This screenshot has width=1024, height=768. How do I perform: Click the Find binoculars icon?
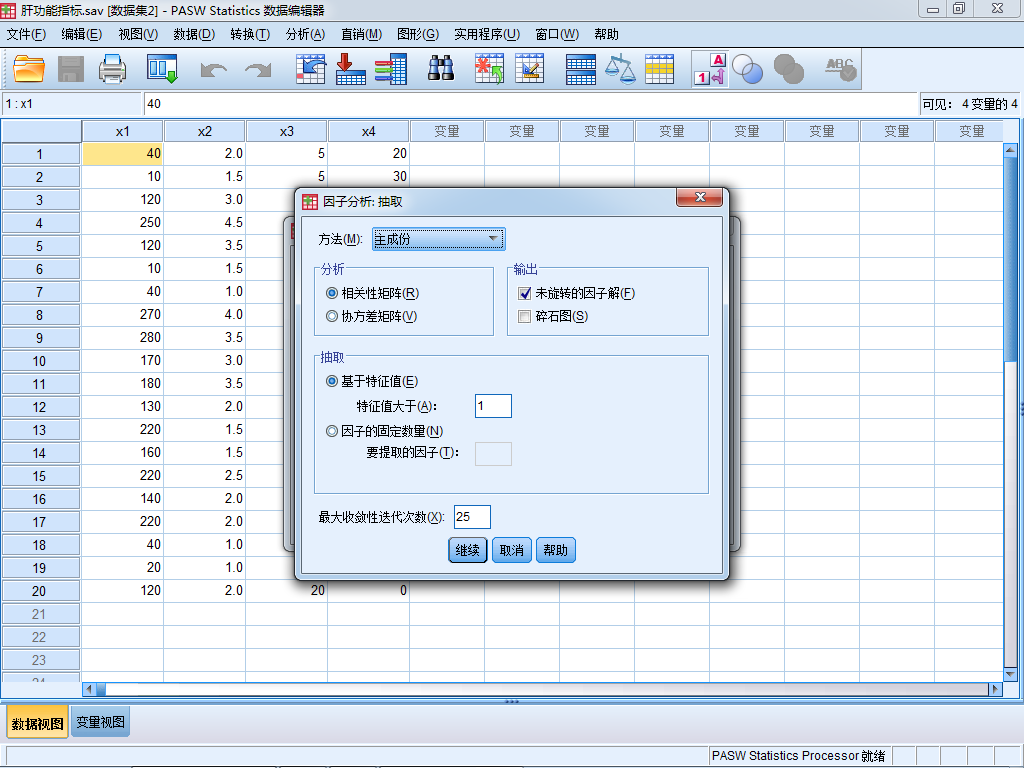(x=441, y=68)
